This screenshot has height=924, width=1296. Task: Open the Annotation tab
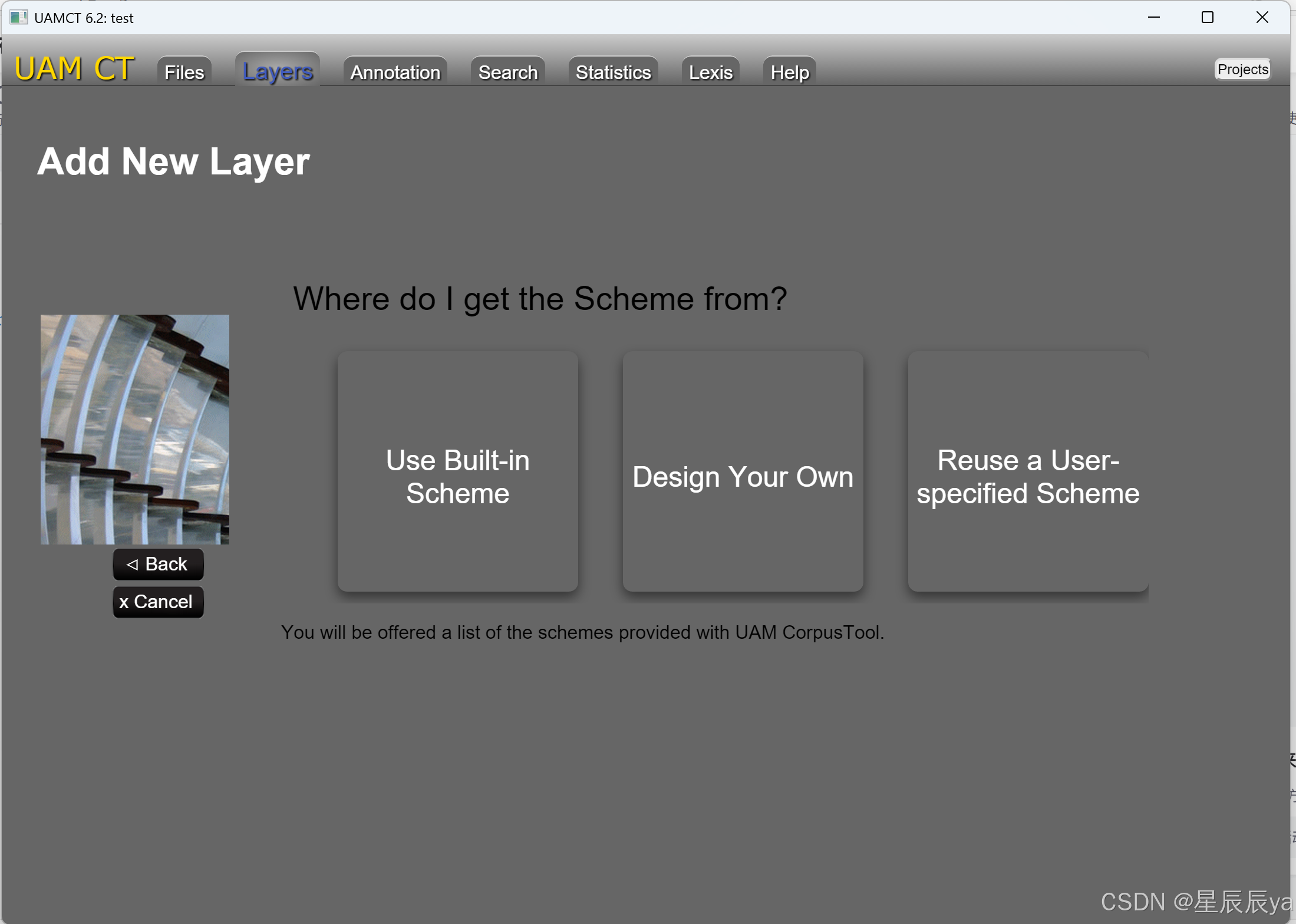pyautogui.click(x=395, y=72)
